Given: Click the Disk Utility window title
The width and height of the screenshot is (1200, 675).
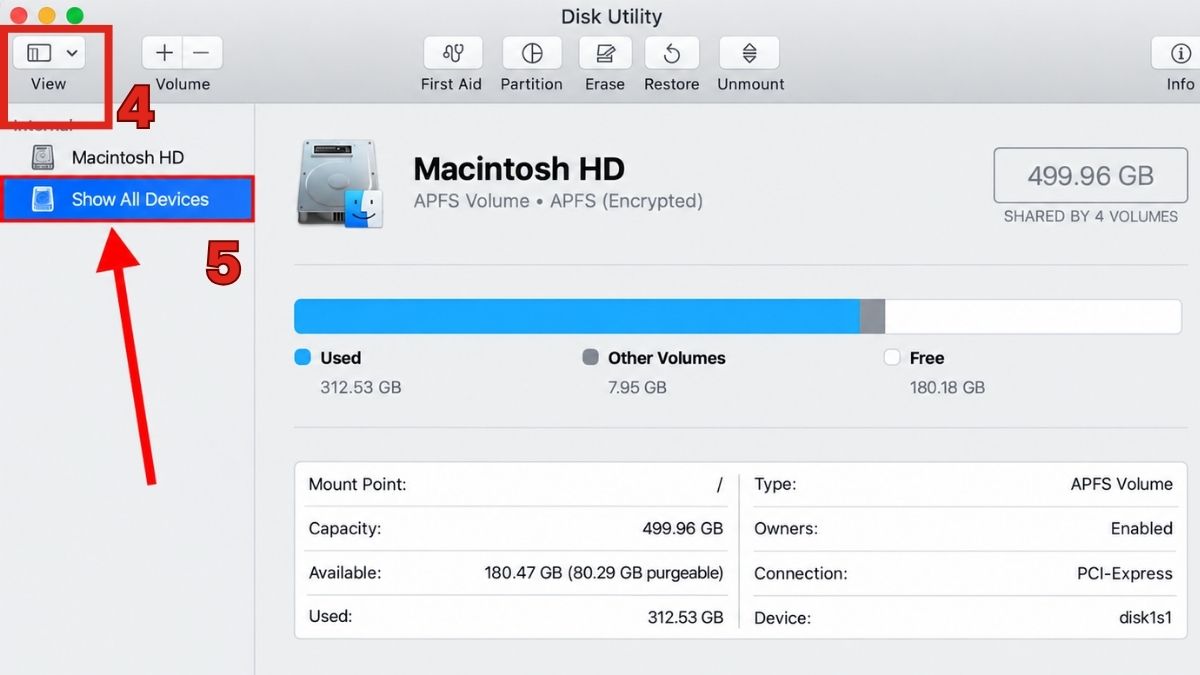Looking at the screenshot, I should point(611,17).
